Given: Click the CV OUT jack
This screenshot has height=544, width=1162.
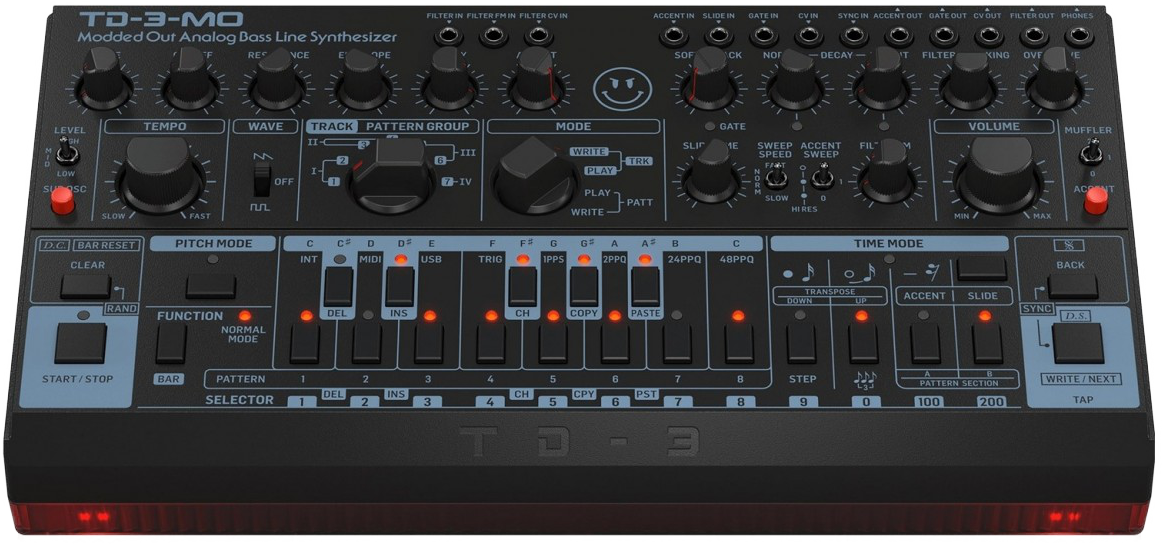Looking at the screenshot, I should (989, 35).
